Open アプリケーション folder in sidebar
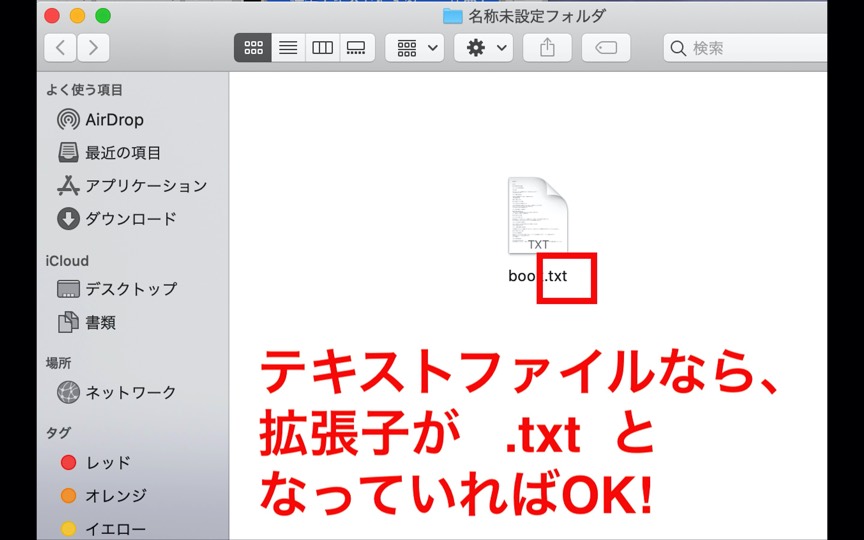This screenshot has height=540, width=864. (x=145, y=186)
